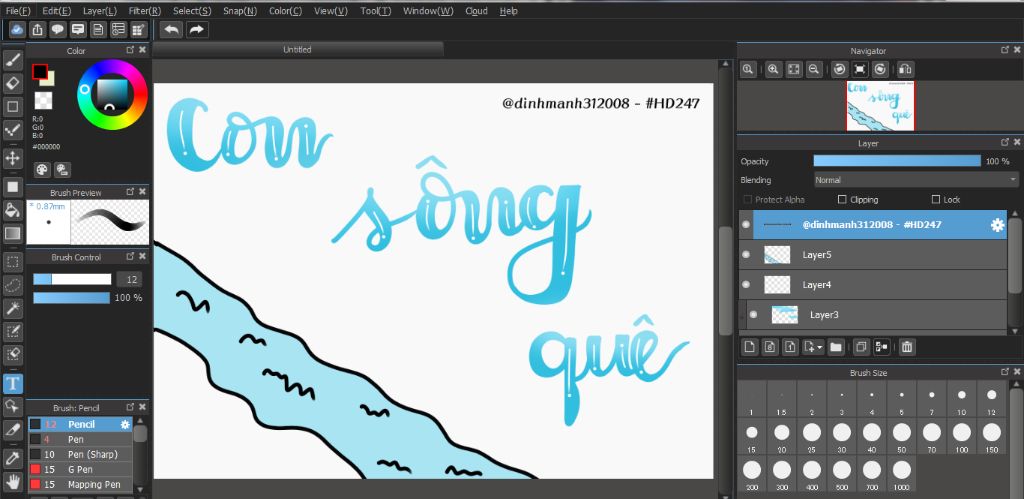The height and width of the screenshot is (499, 1024).
Task: Enable the Protect Alpha checkbox
Action: click(x=748, y=200)
